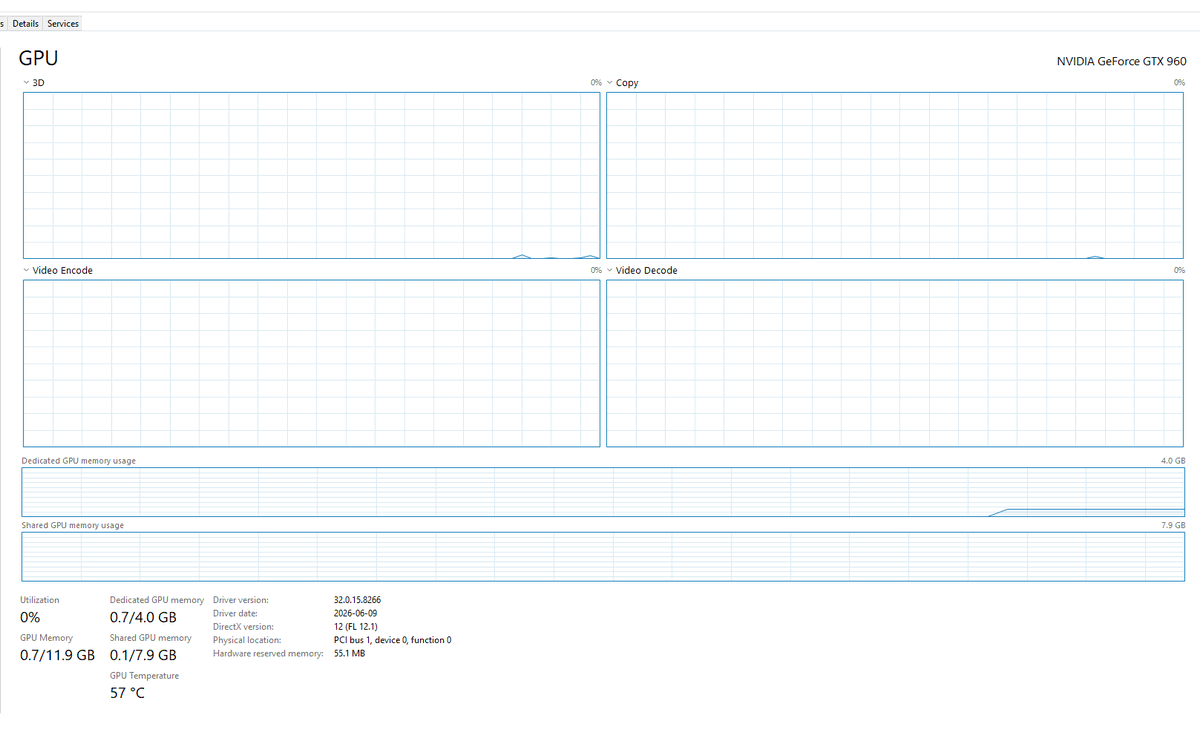This screenshot has width=1200, height=741.
Task: Select the 0.1/7.9 GB shared memory value
Action: pos(143,655)
